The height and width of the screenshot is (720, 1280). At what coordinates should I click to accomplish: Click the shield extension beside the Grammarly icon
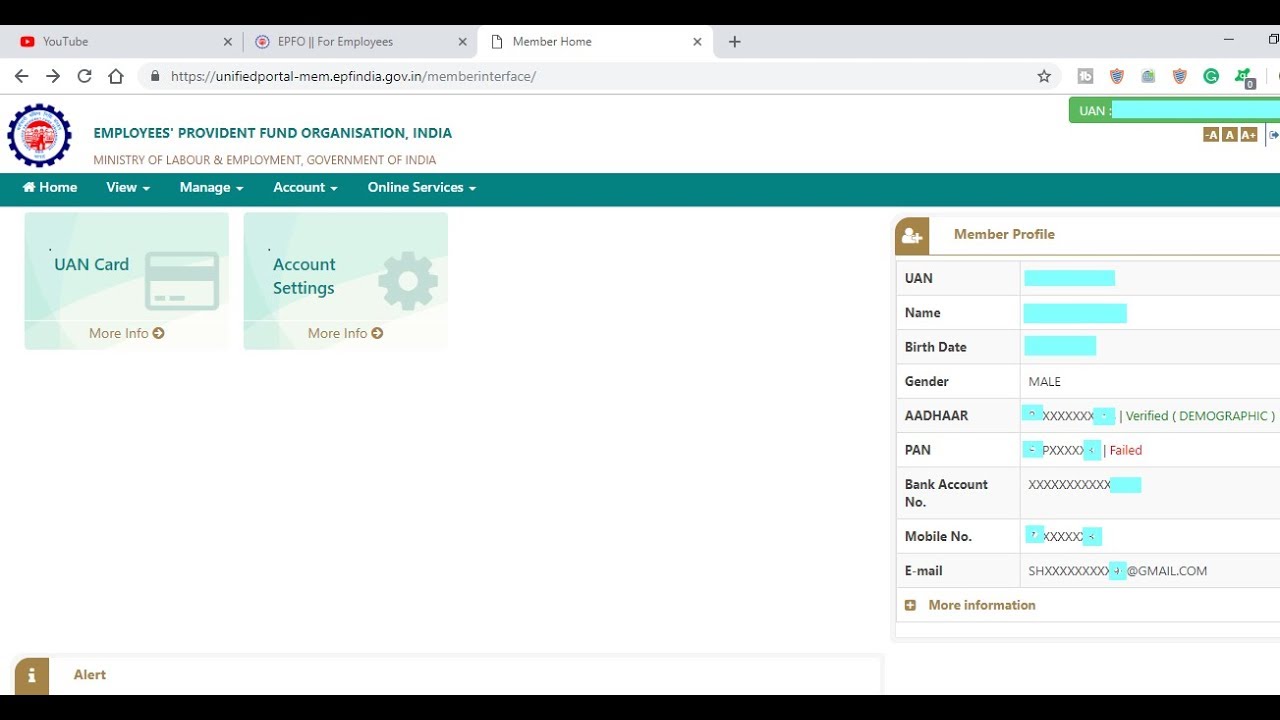pos(1180,76)
